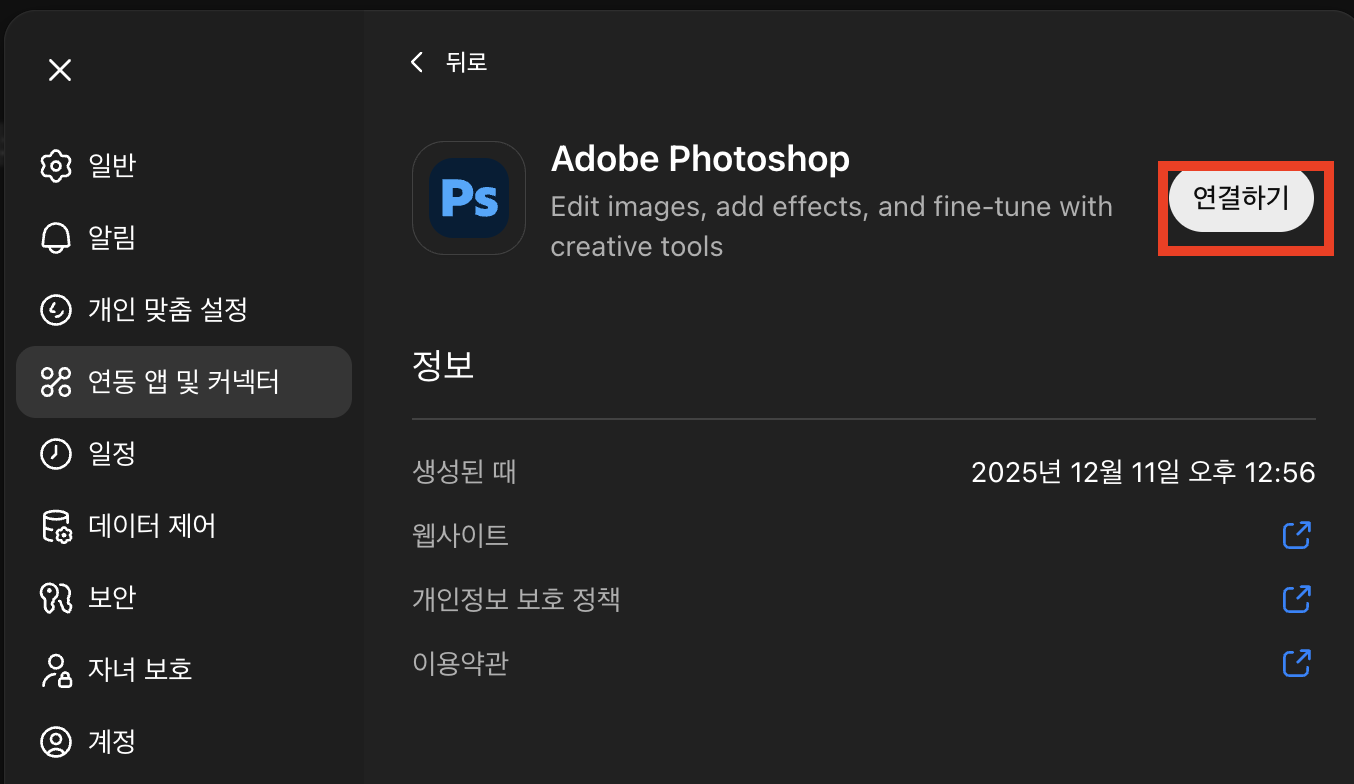Click the 개인정보 보호 정책 row label
Viewport: 1354px width, 784px height.
[516, 600]
